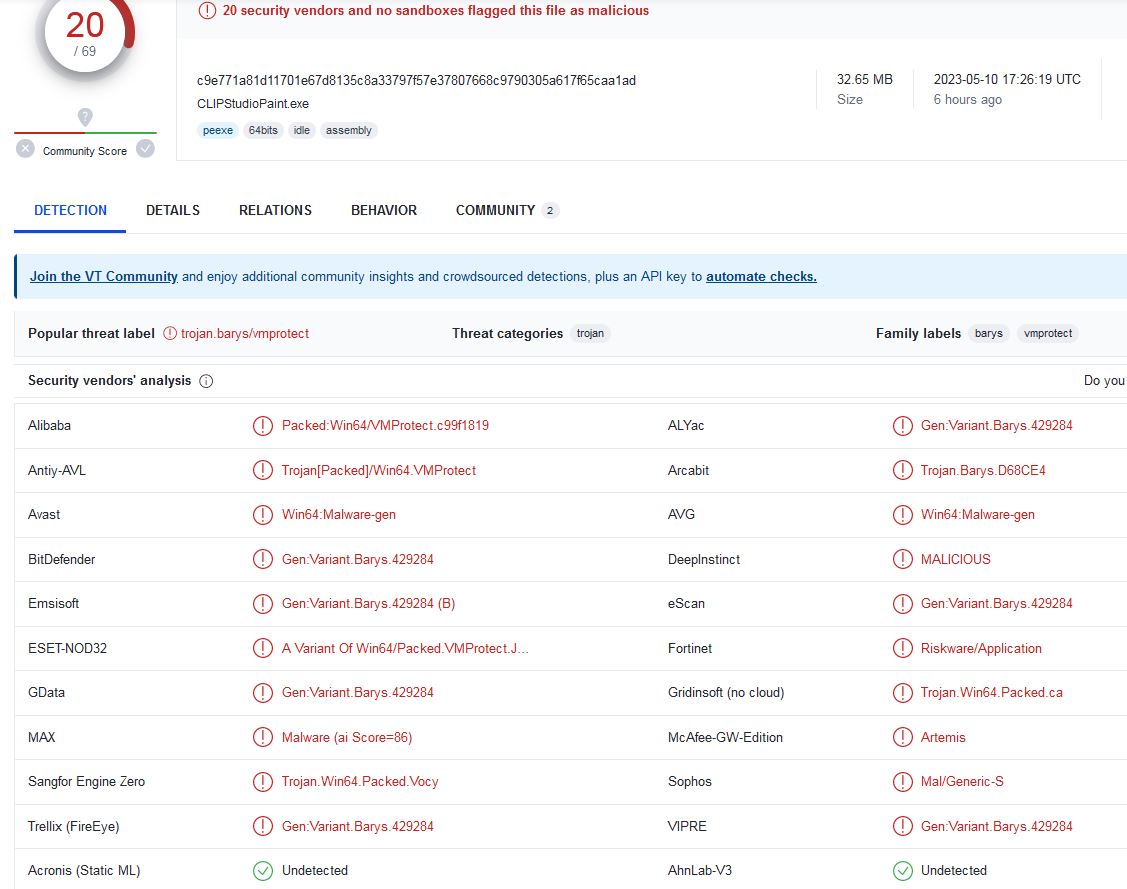Click the detection score 20/69 gauge
1127x889 pixels.
click(85, 35)
